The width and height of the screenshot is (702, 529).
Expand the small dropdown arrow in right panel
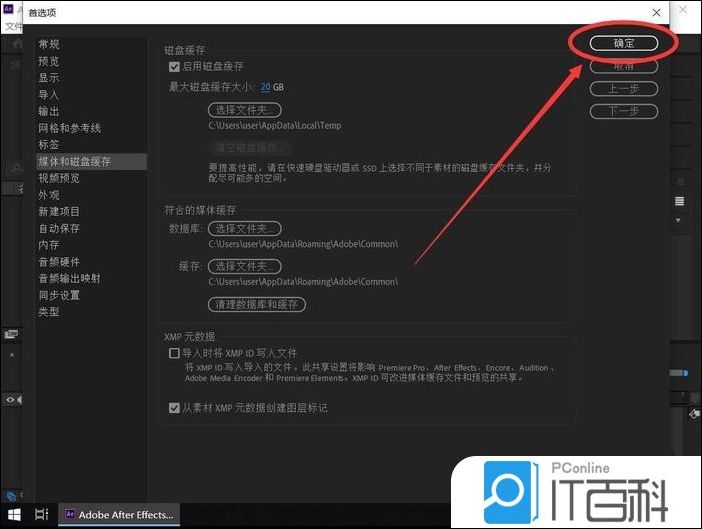coord(678,220)
